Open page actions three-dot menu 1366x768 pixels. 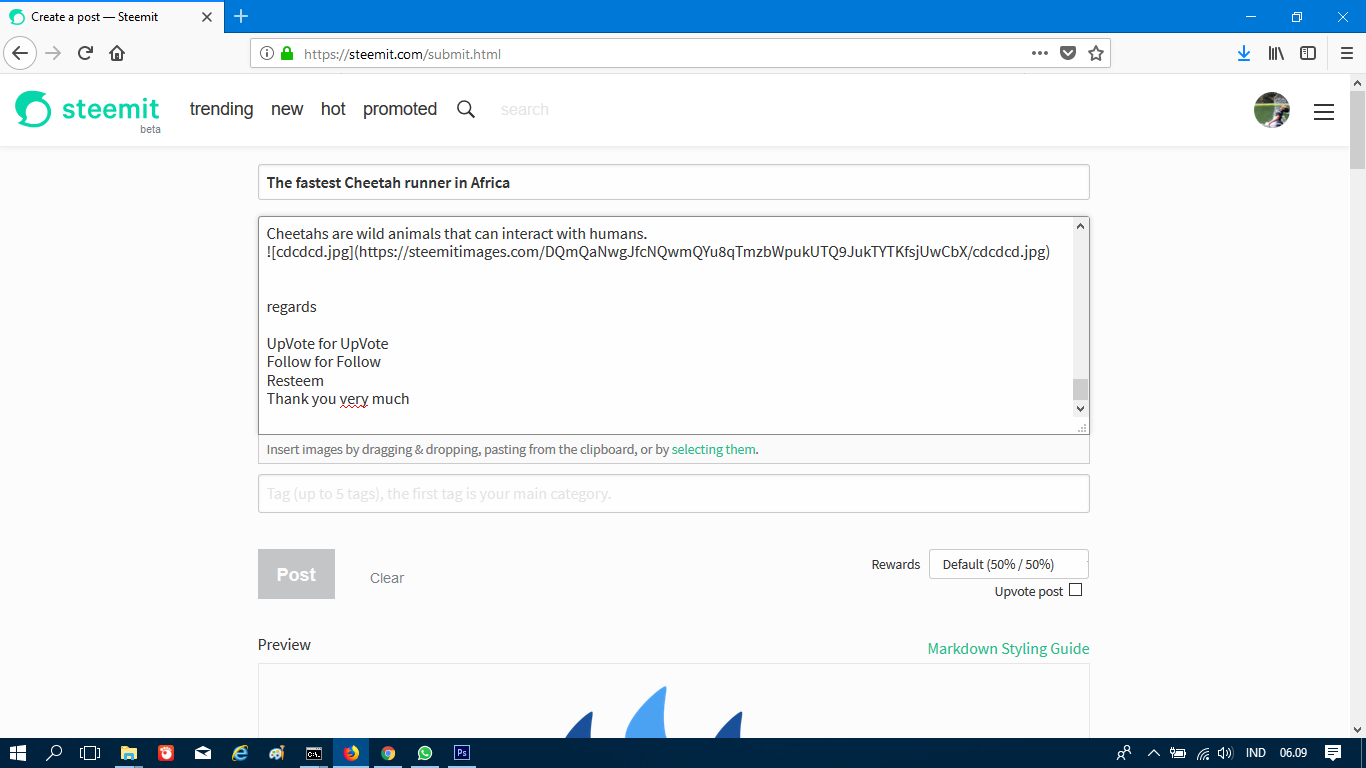coord(1040,53)
